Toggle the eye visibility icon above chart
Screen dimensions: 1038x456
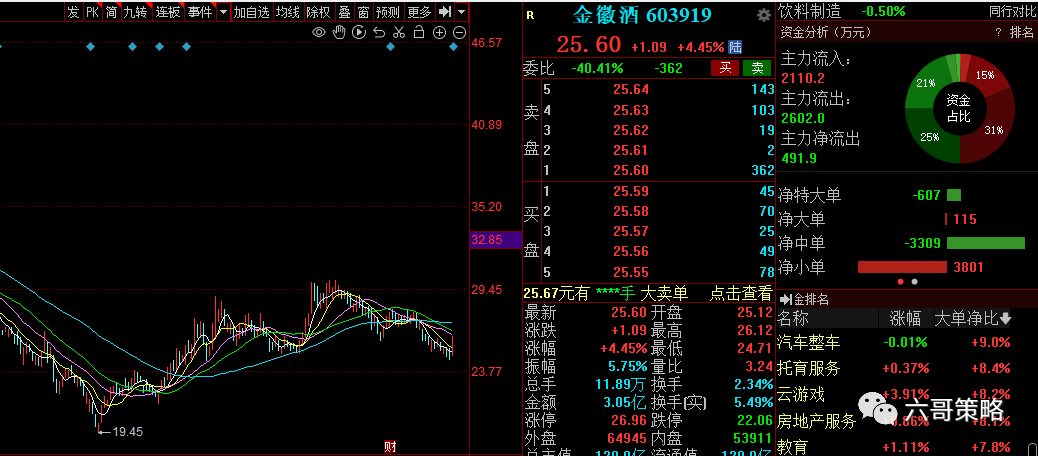point(318,32)
